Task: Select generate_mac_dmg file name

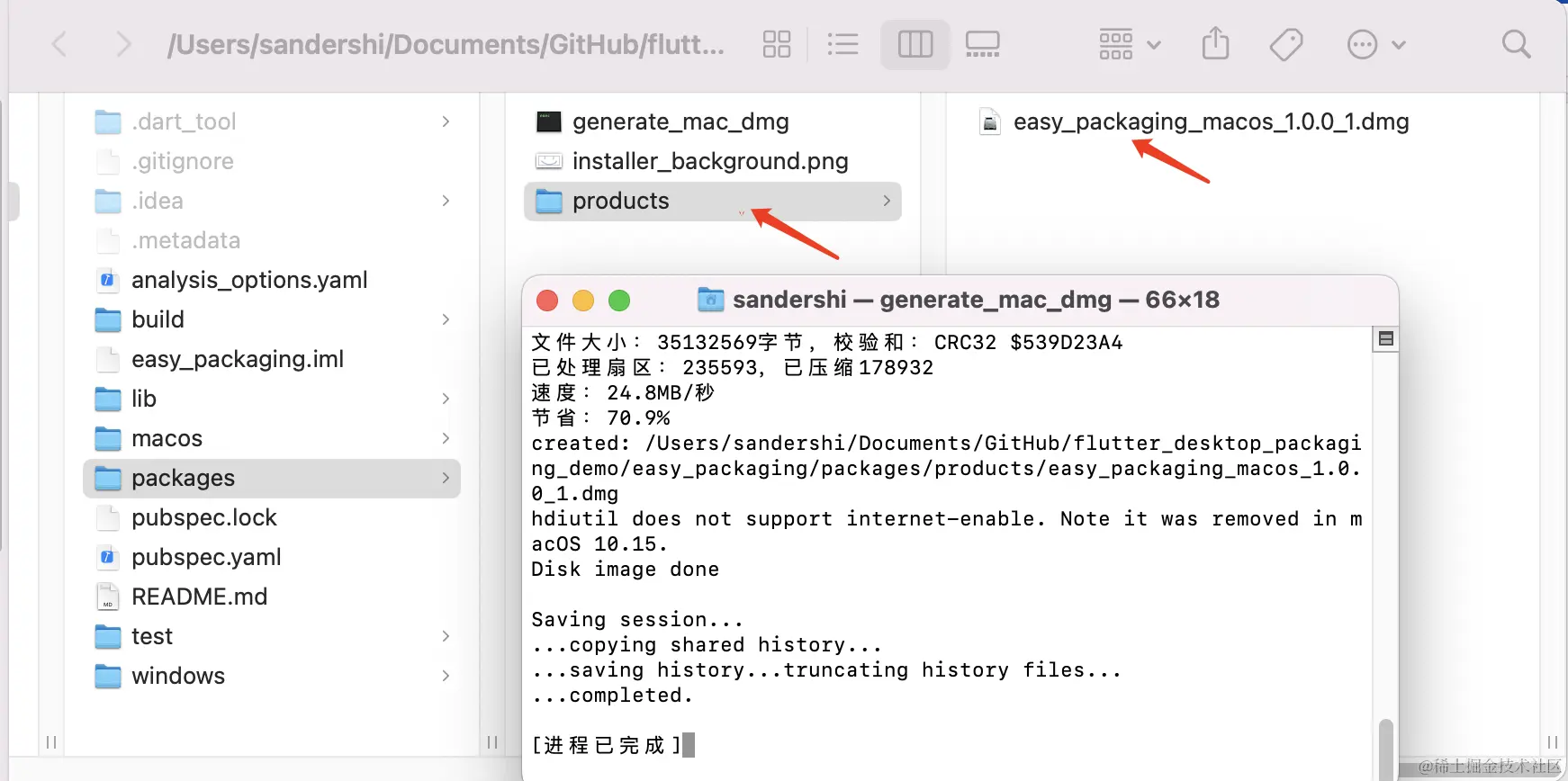Action: 680,121
